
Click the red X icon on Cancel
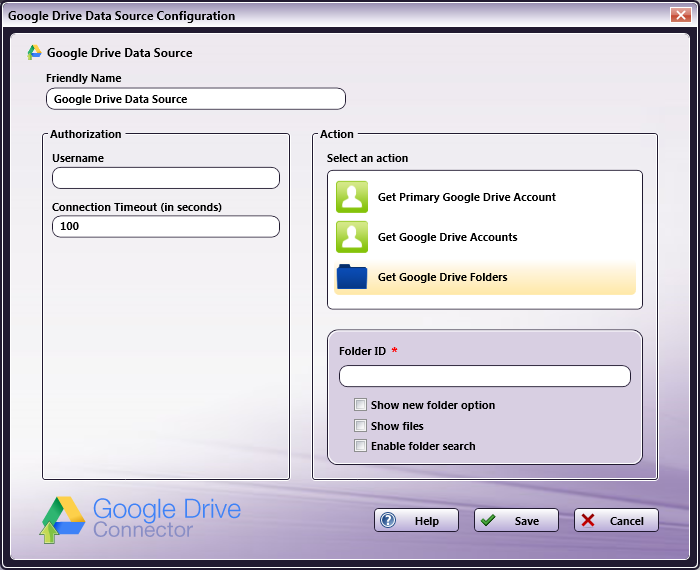click(588, 520)
